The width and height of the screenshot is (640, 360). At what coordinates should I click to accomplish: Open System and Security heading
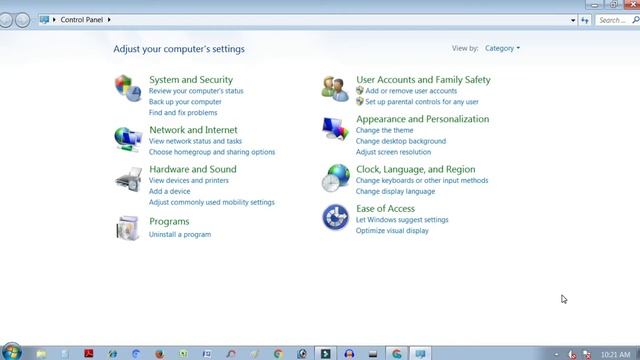click(191, 80)
